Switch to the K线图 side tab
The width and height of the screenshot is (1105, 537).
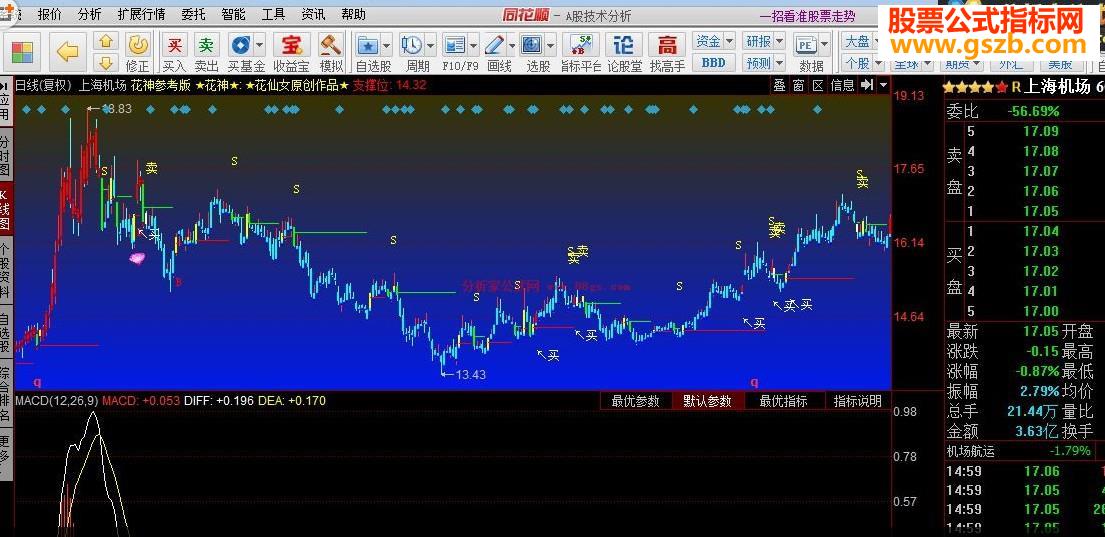point(6,211)
